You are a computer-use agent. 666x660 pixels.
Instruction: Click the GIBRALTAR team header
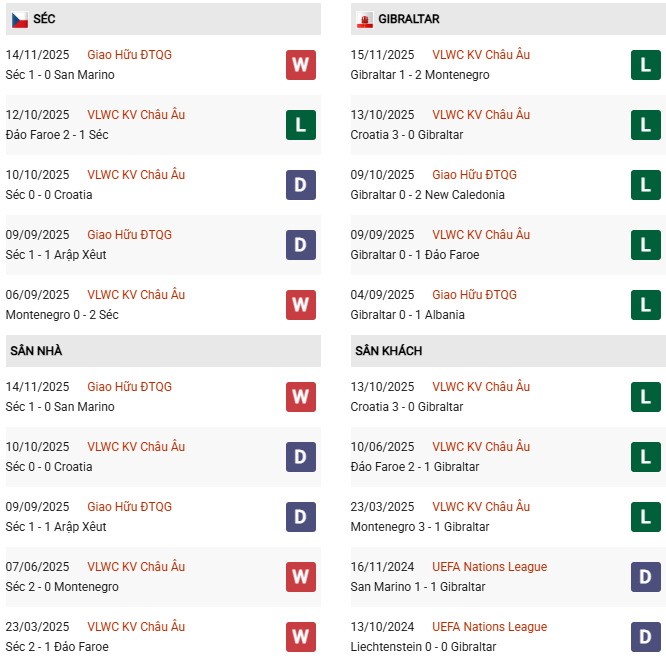pos(409,19)
